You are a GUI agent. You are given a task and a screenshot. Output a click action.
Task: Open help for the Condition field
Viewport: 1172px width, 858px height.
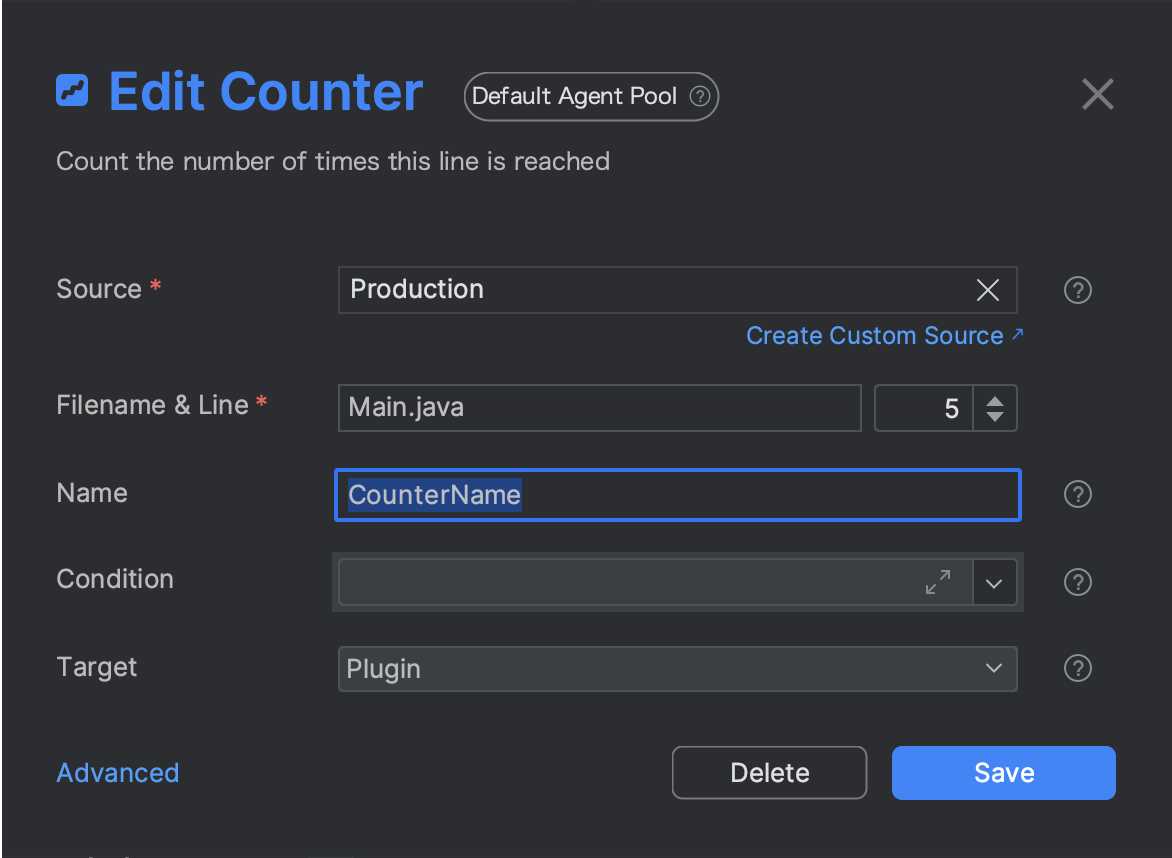(1077, 582)
